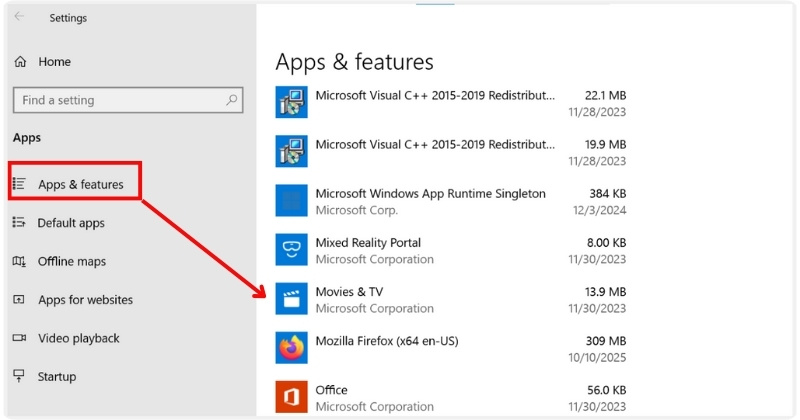This screenshot has width=800, height=420.
Task: Click the magnifier icon in search box
Action: [x=232, y=100]
